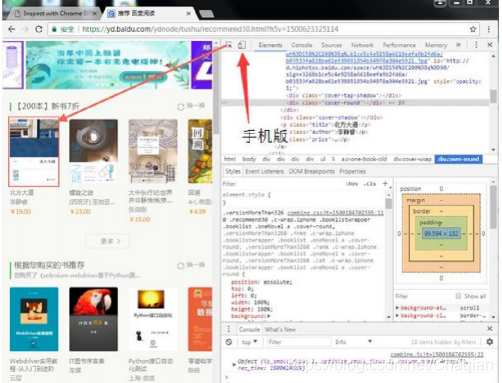
Task: Expand background-clip computed property
Action: [x=397, y=315]
